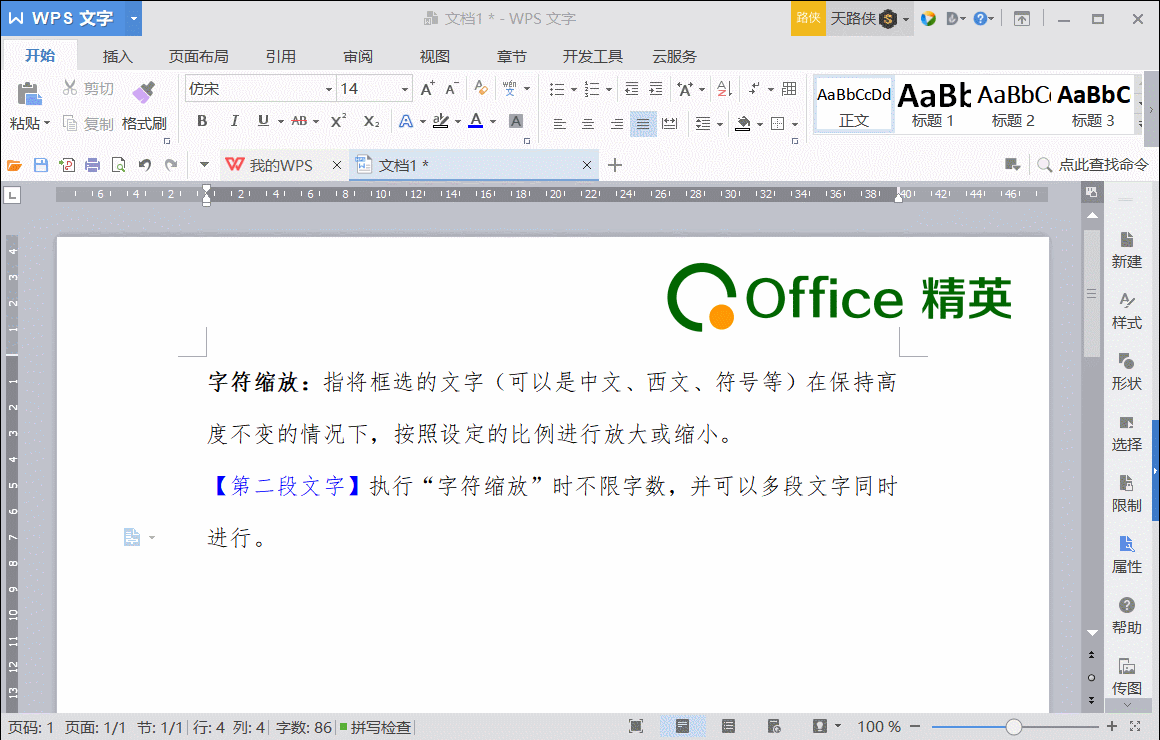Expand the borders dropdown arrow
The width and height of the screenshot is (1160, 740).
click(795, 124)
